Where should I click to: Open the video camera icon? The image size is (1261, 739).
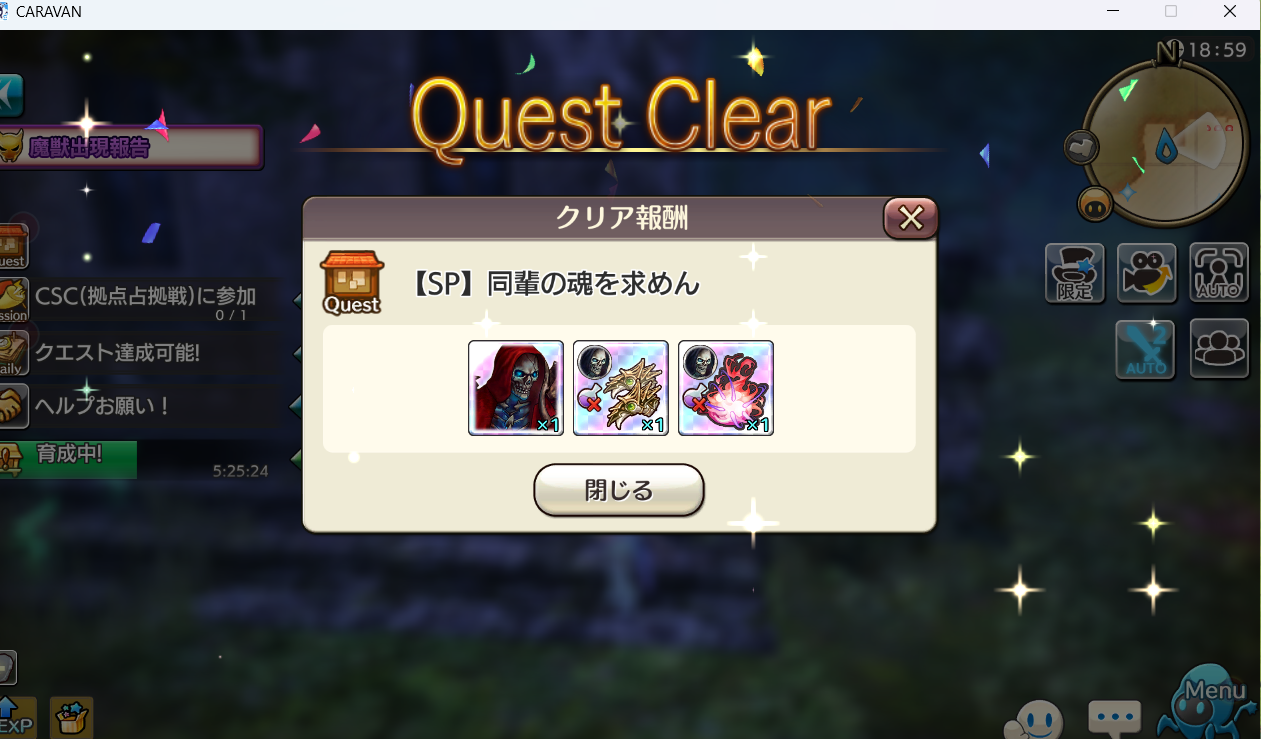(x=1147, y=273)
